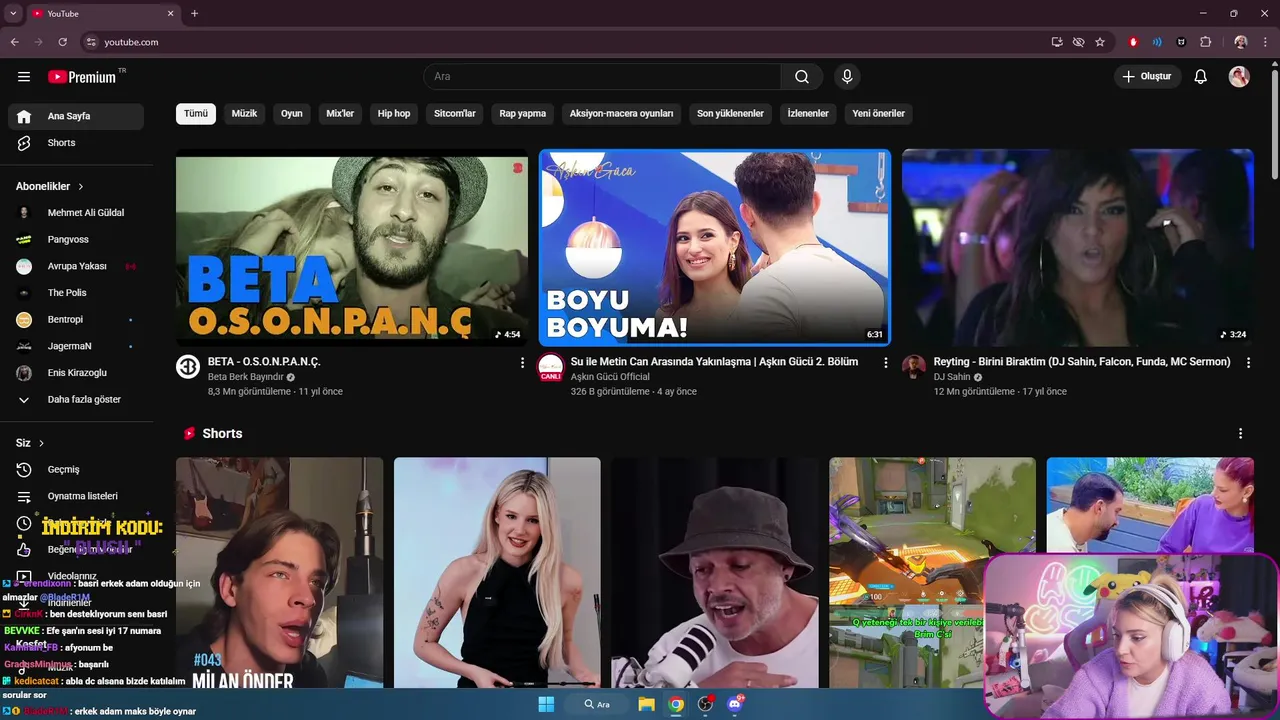Select the İzlenenler filter chip
The height and width of the screenshot is (720, 1280).
tap(808, 114)
